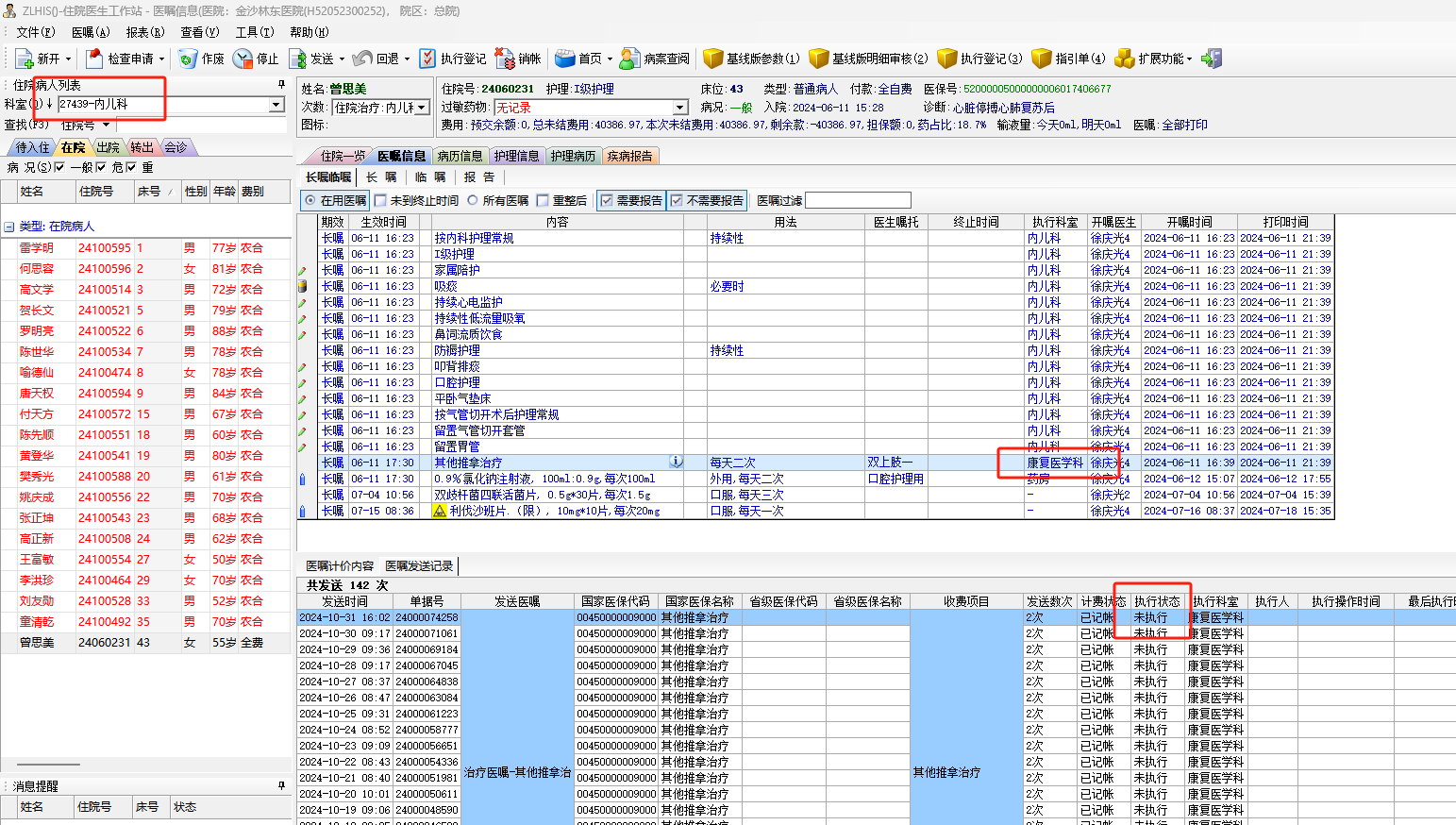The width and height of the screenshot is (1456, 825).
Task: Select the 所有医嘱 radio button
Action: (x=473, y=200)
